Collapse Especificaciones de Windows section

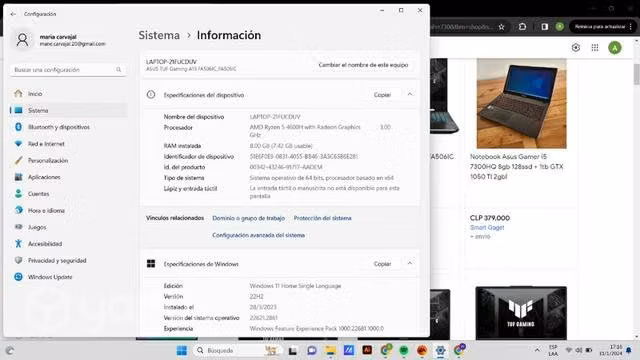[410, 264]
